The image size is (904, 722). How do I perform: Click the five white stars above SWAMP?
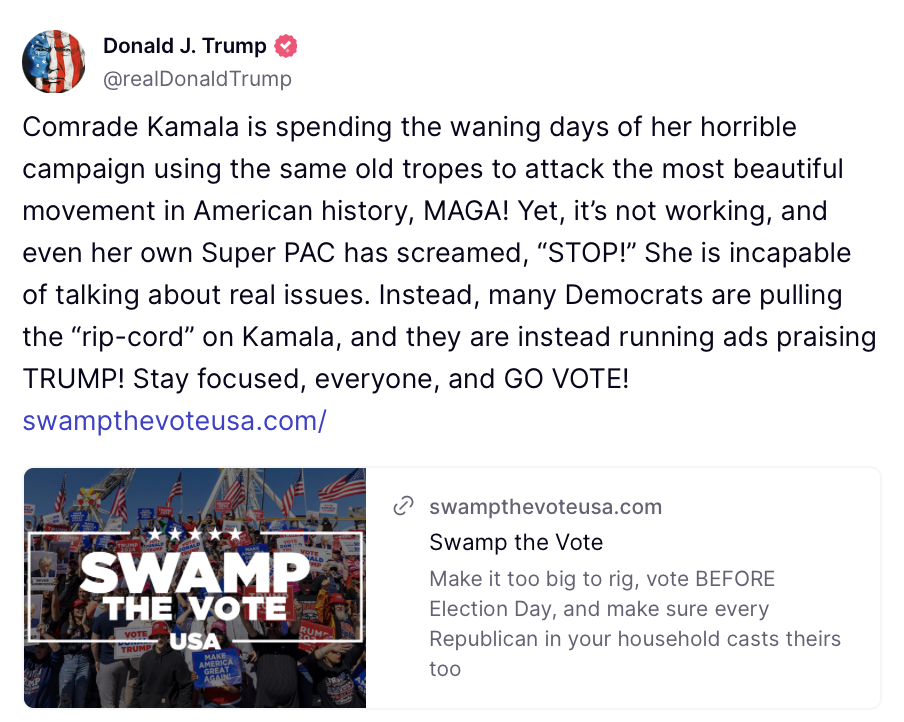[194, 534]
